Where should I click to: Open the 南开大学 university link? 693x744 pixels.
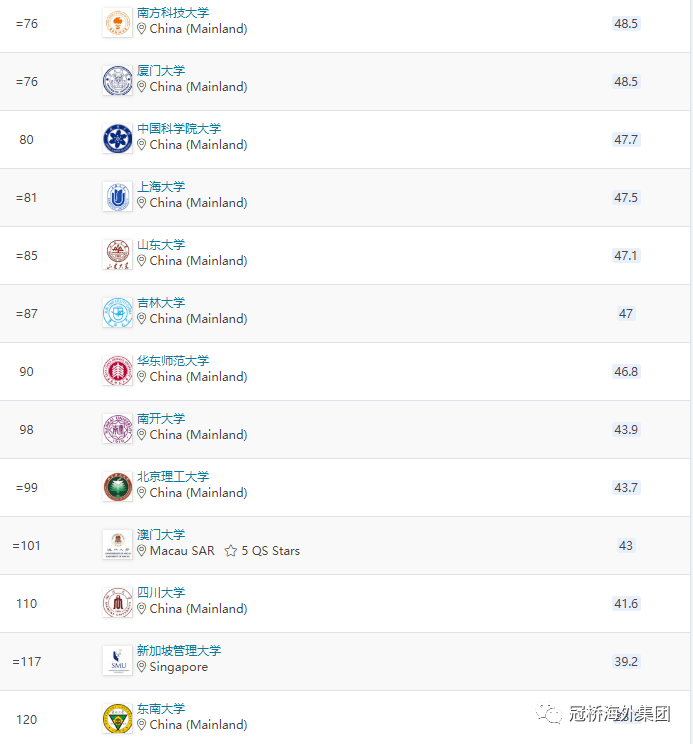[x=161, y=418]
